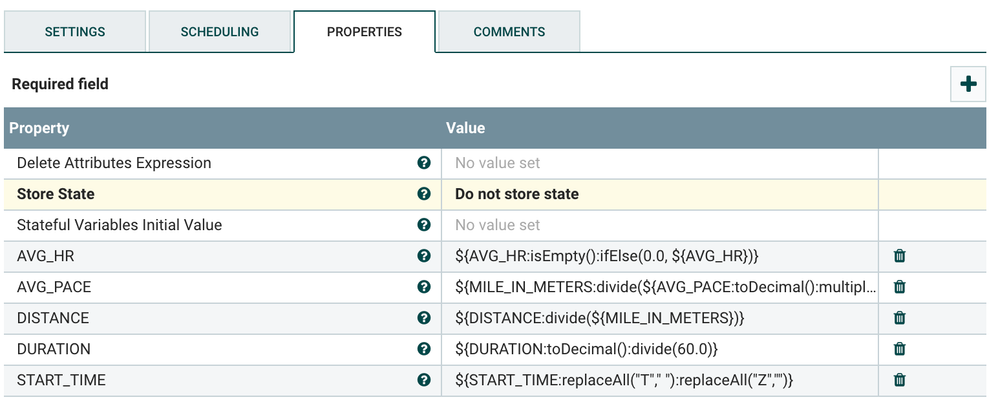Show help icon for AVG_PACE
Viewport: 998px width, 406px height.
coord(424,287)
